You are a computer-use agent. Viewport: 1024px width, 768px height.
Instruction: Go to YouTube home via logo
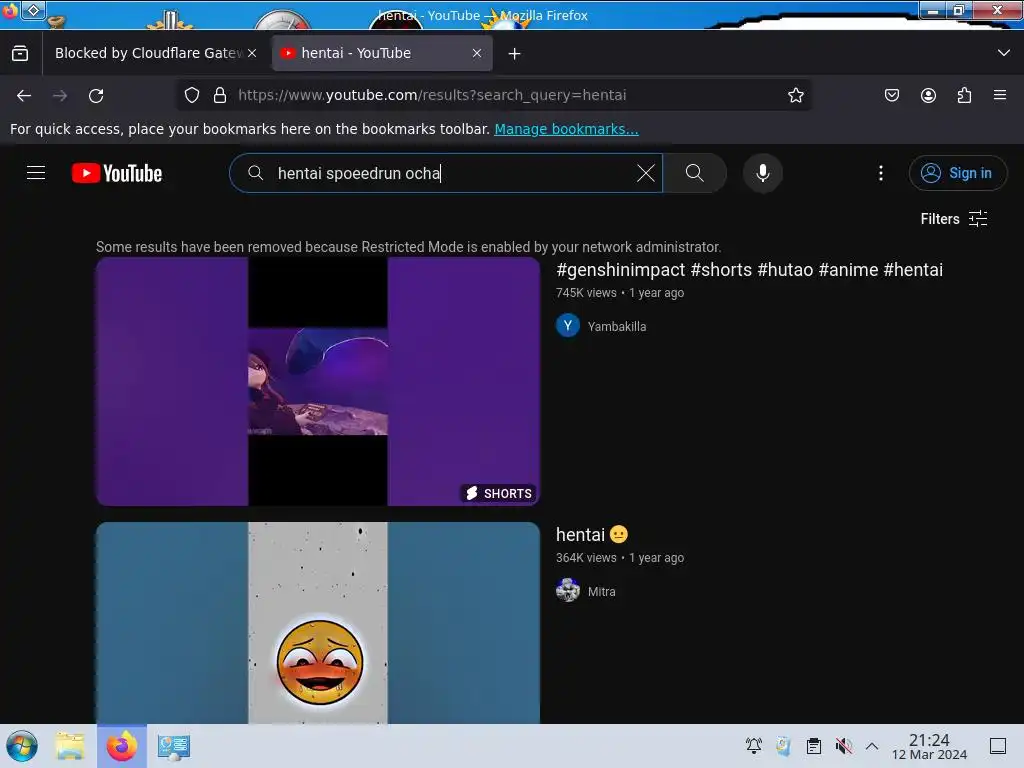coord(117,173)
